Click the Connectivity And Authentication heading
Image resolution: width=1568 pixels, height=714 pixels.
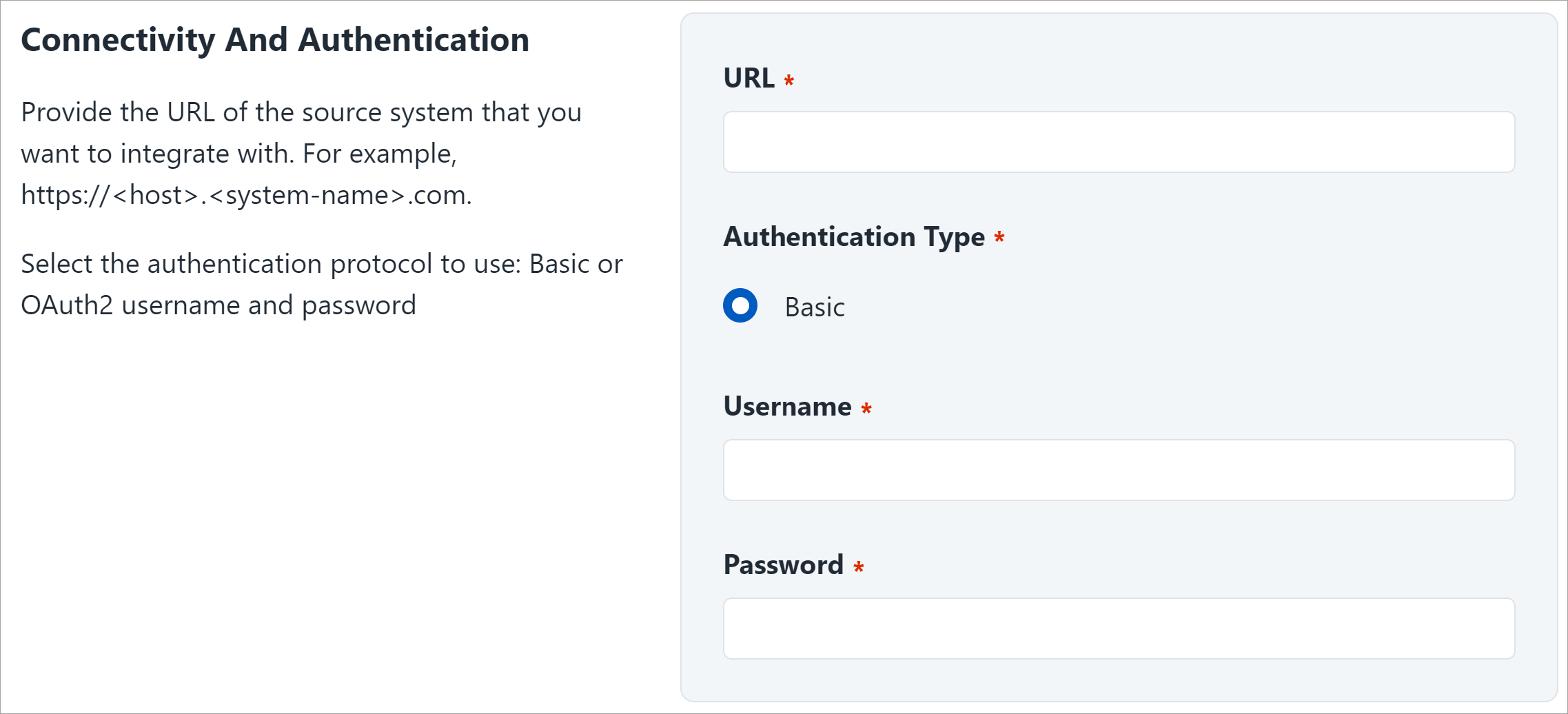coord(276,39)
